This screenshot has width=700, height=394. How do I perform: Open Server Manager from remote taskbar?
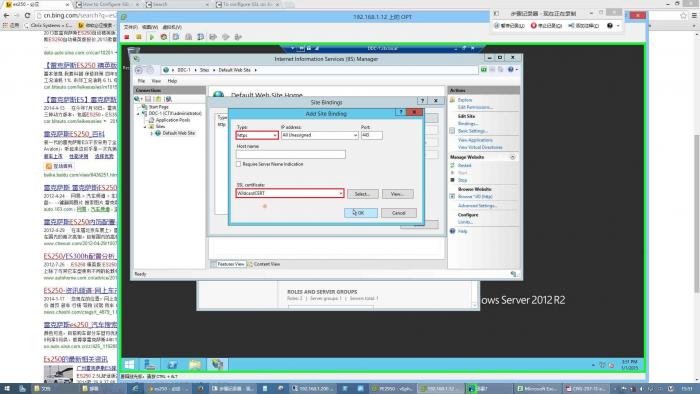click(x=150, y=365)
